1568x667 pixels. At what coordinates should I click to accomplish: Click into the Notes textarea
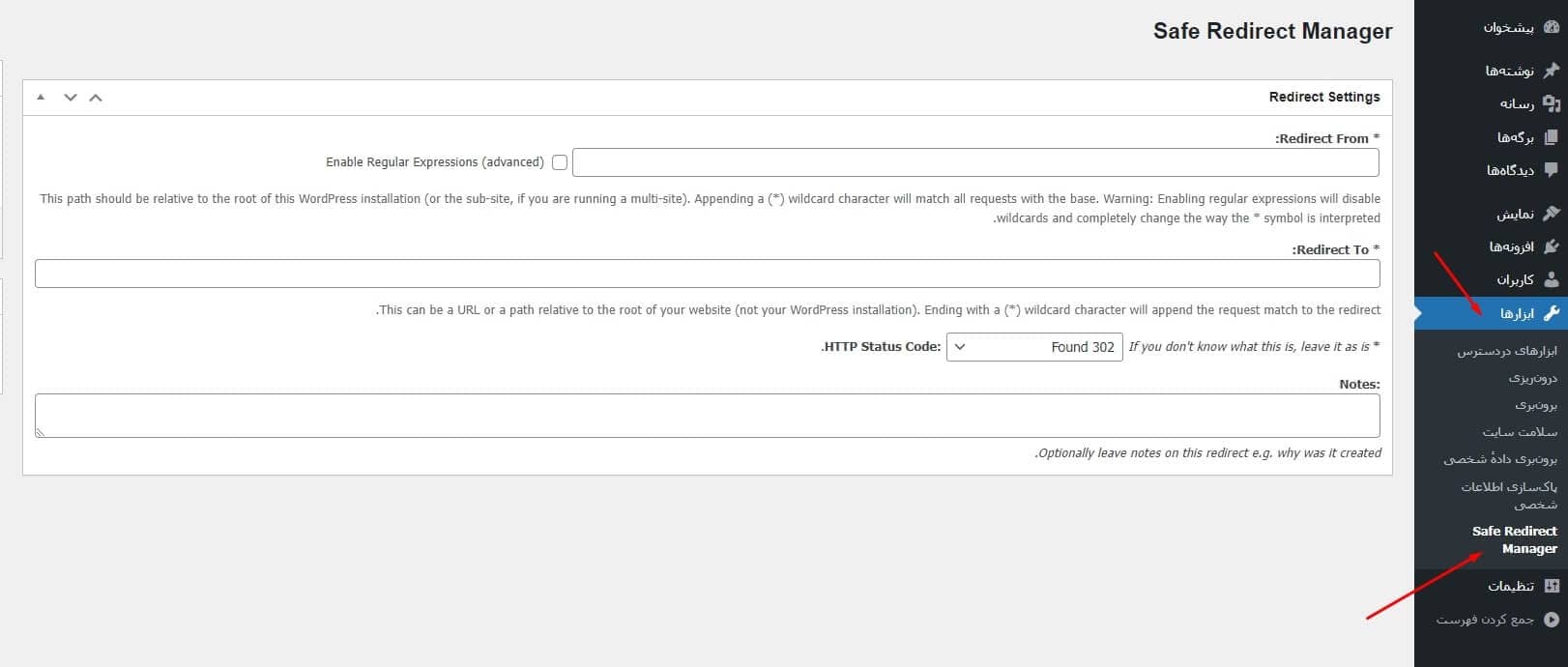coord(708,416)
